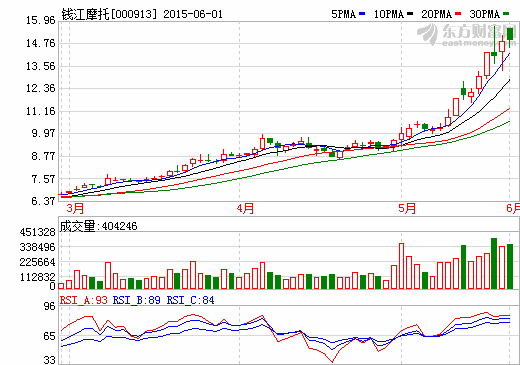Select the 5月 month marker
The height and width of the screenshot is (365, 520).
[407, 208]
